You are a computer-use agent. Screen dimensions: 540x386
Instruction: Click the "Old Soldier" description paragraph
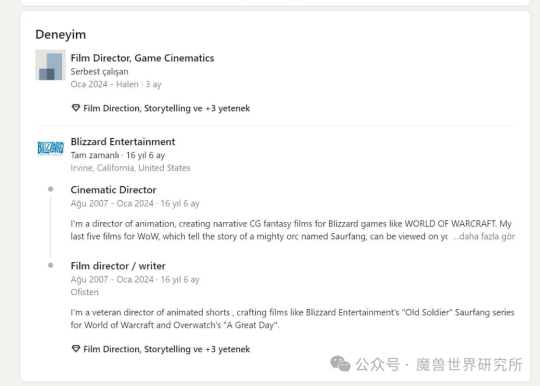(x=292, y=319)
